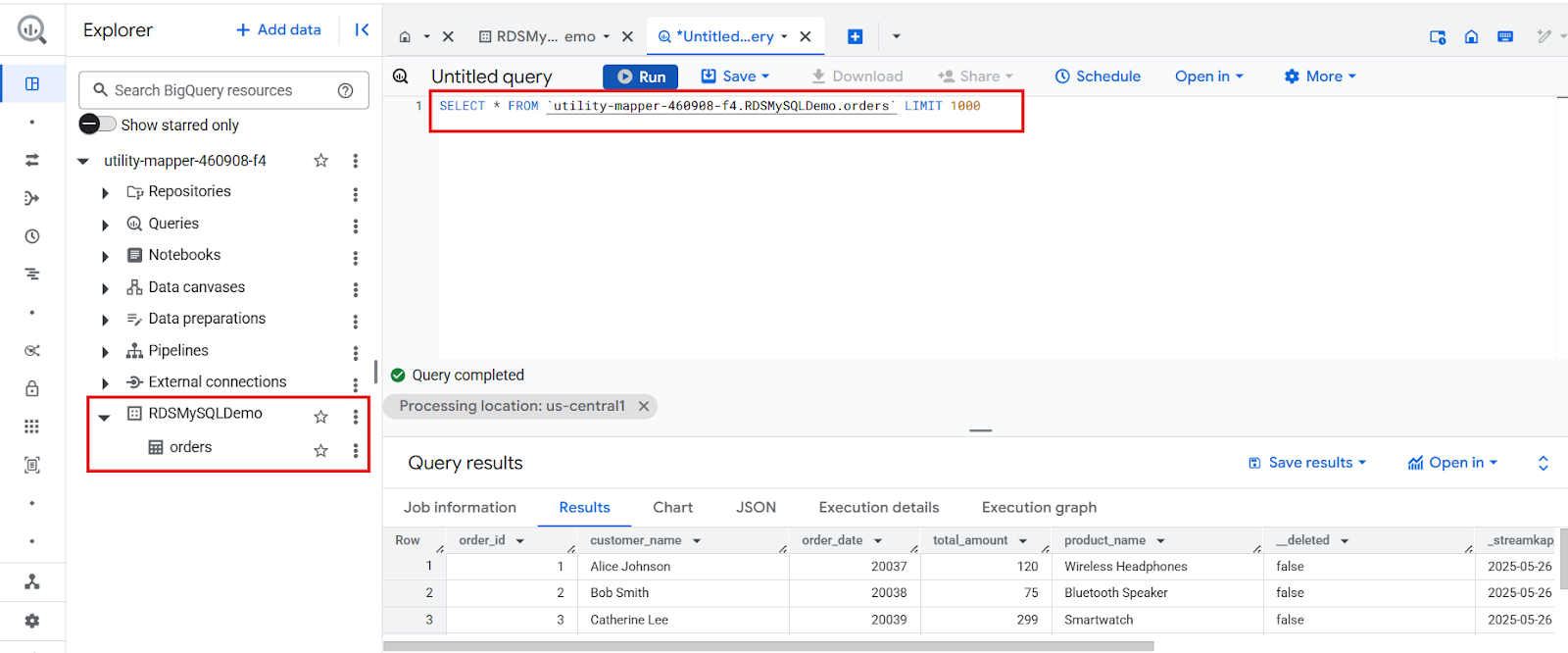Open the Save dropdown
The height and width of the screenshot is (653, 1568).
tap(735, 76)
